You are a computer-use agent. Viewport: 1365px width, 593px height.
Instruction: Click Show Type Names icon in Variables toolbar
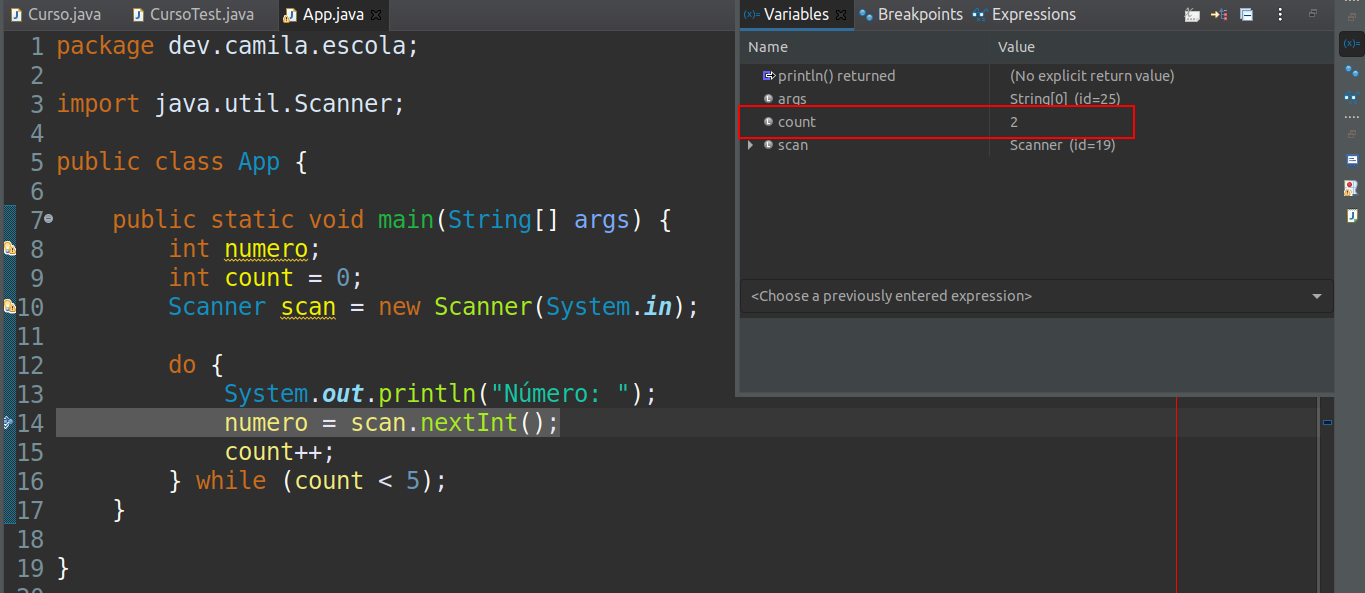coord(1191,15)
